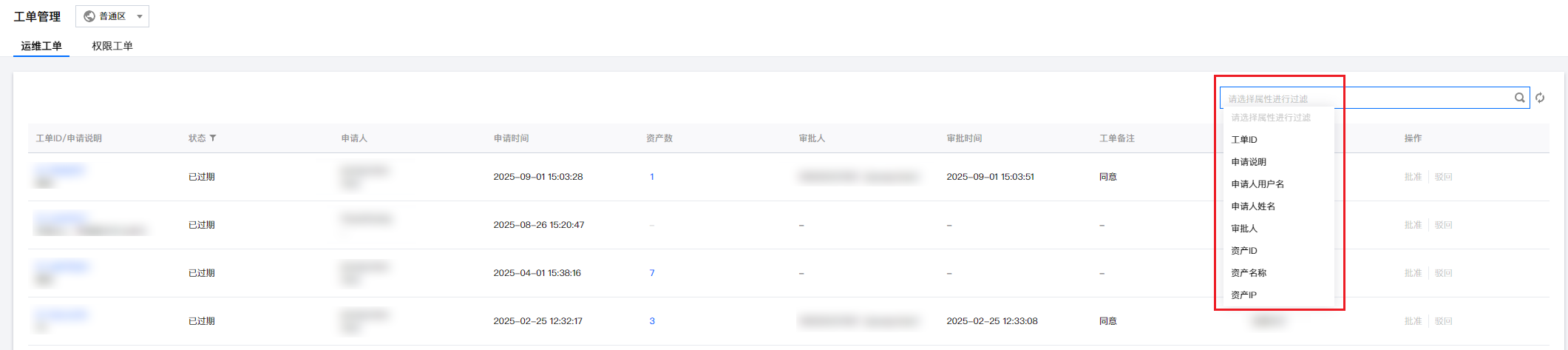Pick 资产ID in the filter dropdown
1568x350 pixels.
1244,251
